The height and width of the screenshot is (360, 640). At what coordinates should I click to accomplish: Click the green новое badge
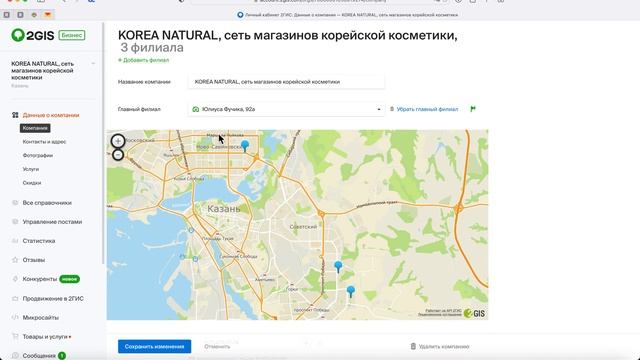pos(69,279)
